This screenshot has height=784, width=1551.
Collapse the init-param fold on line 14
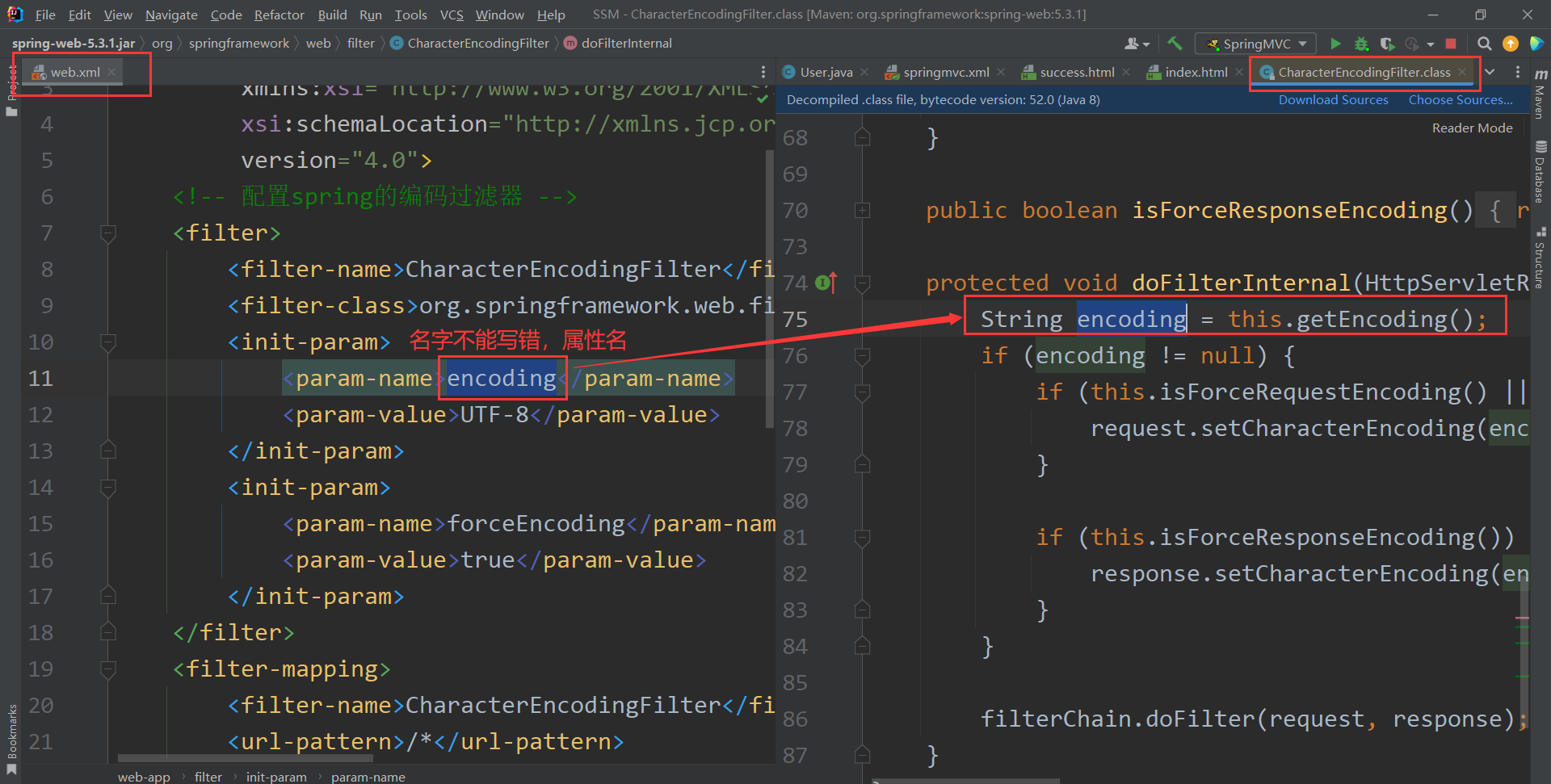pos(107,488)
